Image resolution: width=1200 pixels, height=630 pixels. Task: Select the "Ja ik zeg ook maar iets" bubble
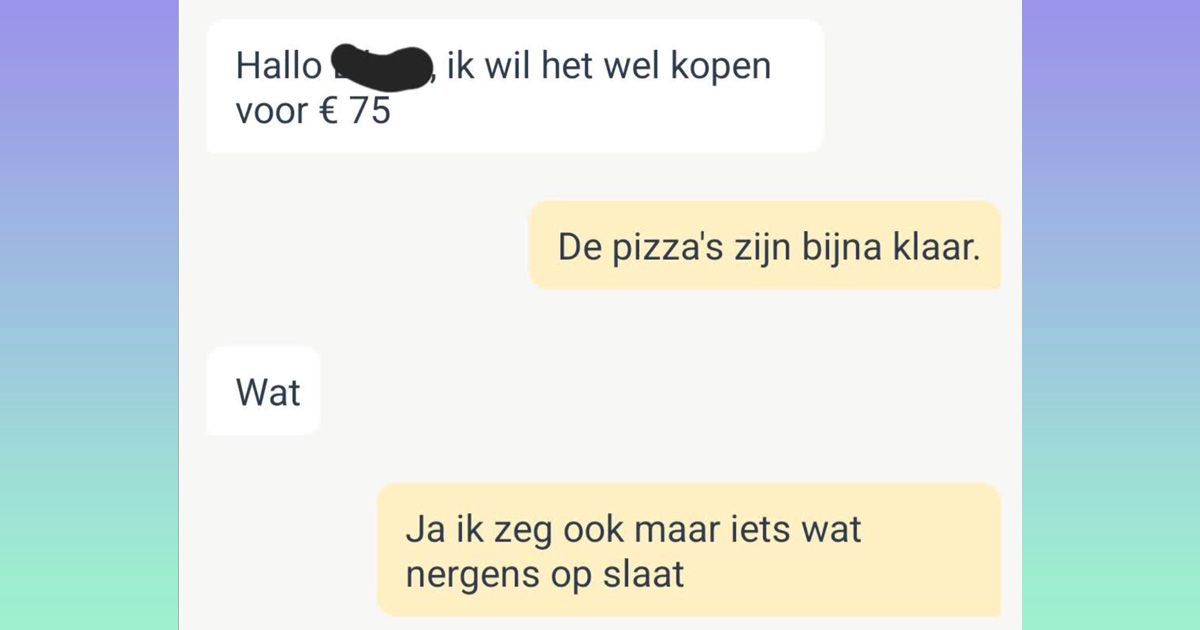point(688,550)
